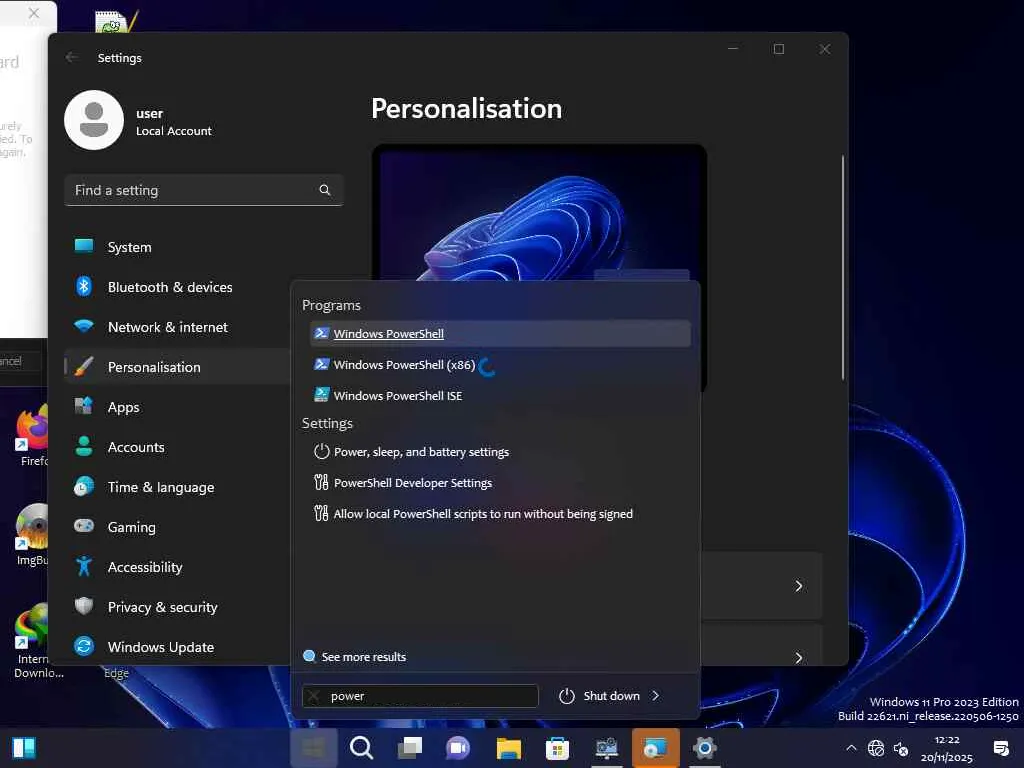Expand the Shut down options arrow

(x=656, y=696)
